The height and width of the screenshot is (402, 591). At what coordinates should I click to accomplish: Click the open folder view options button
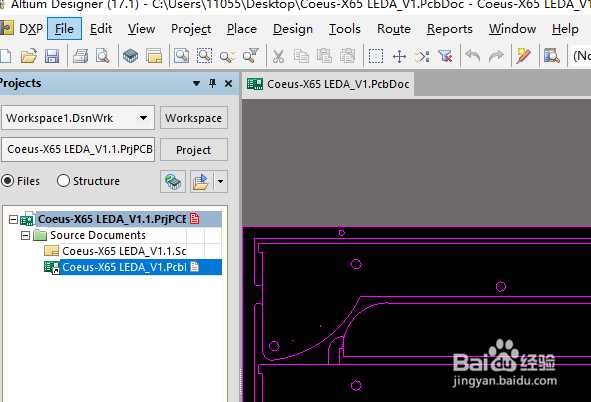[x=201, y=182]
